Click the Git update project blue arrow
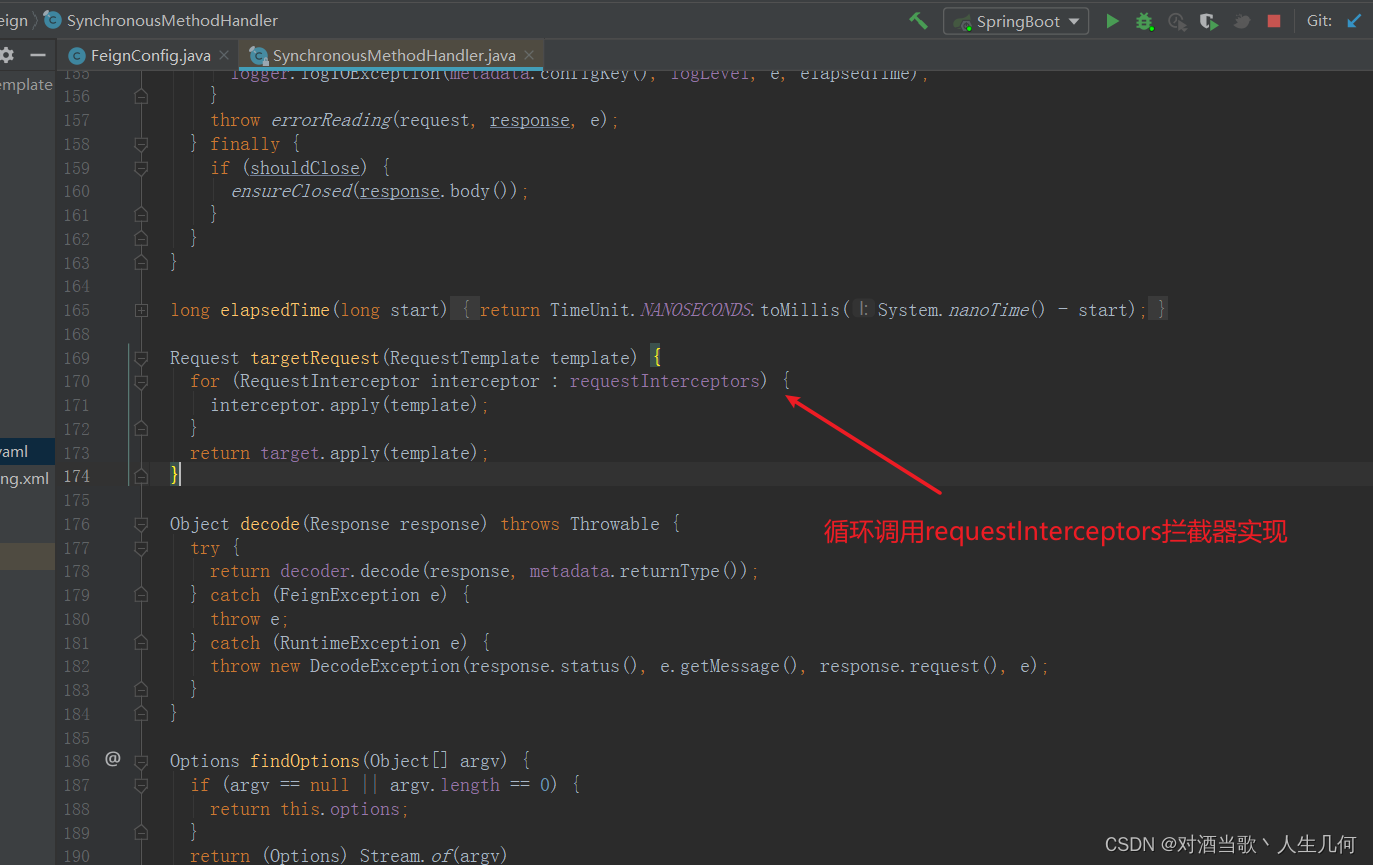This screenshot has width=1373, height=865. tap(1354, 21)
